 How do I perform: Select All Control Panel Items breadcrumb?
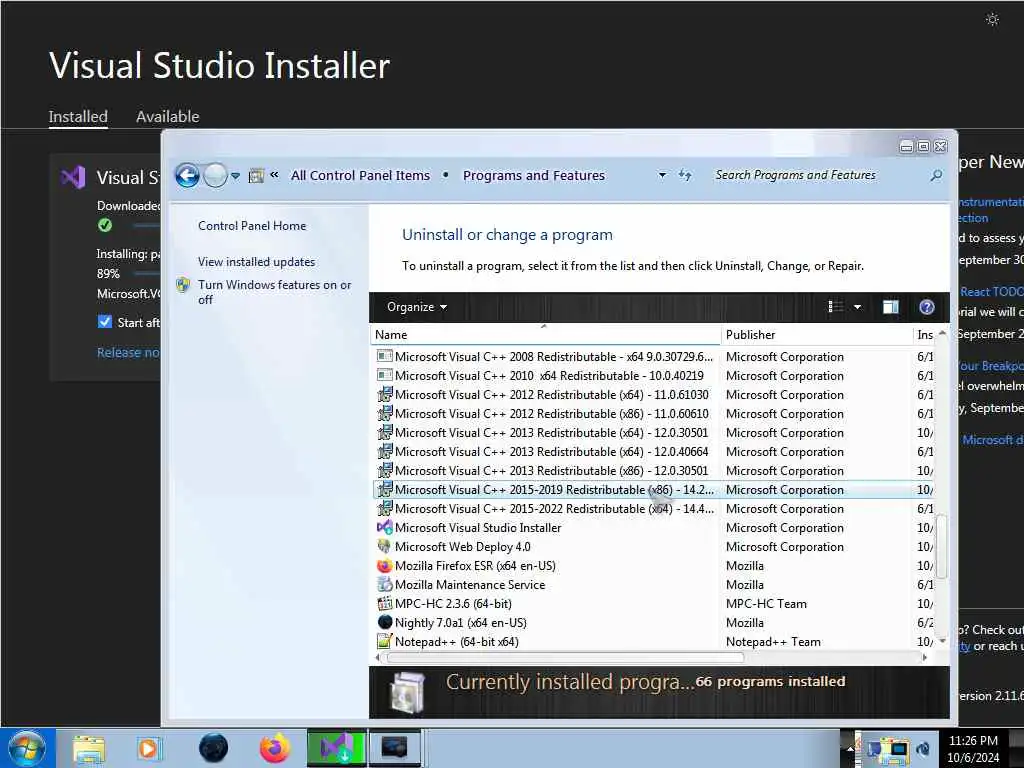tap(360, 175)
